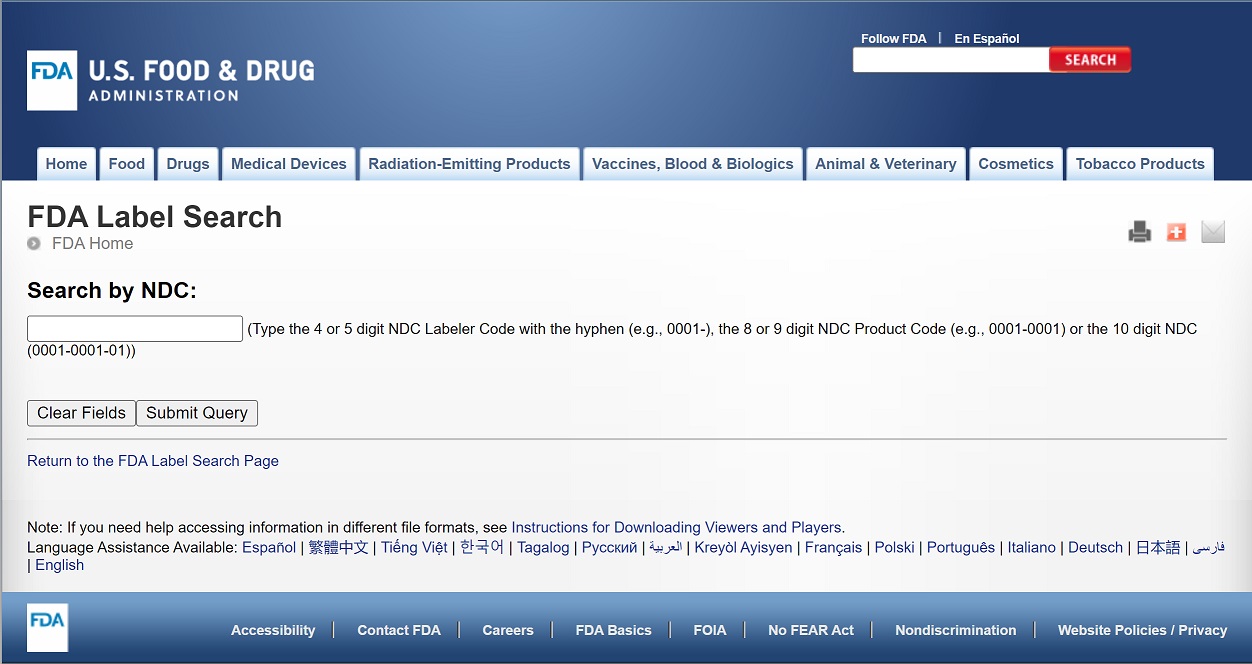Open Return to the FDA Label Search Page
The width and height of the screenshot is (1252, 664).
(152, 461)
